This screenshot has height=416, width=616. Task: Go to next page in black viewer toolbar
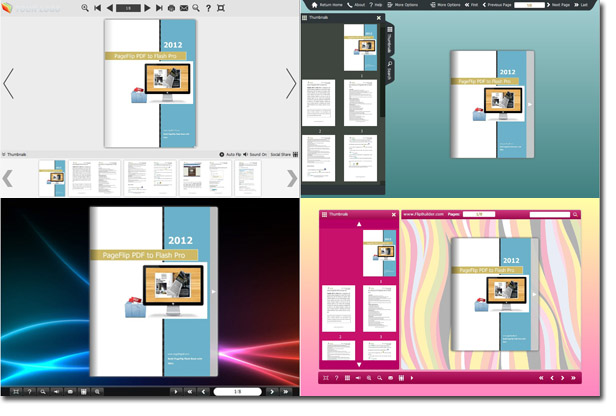(272, 391)
